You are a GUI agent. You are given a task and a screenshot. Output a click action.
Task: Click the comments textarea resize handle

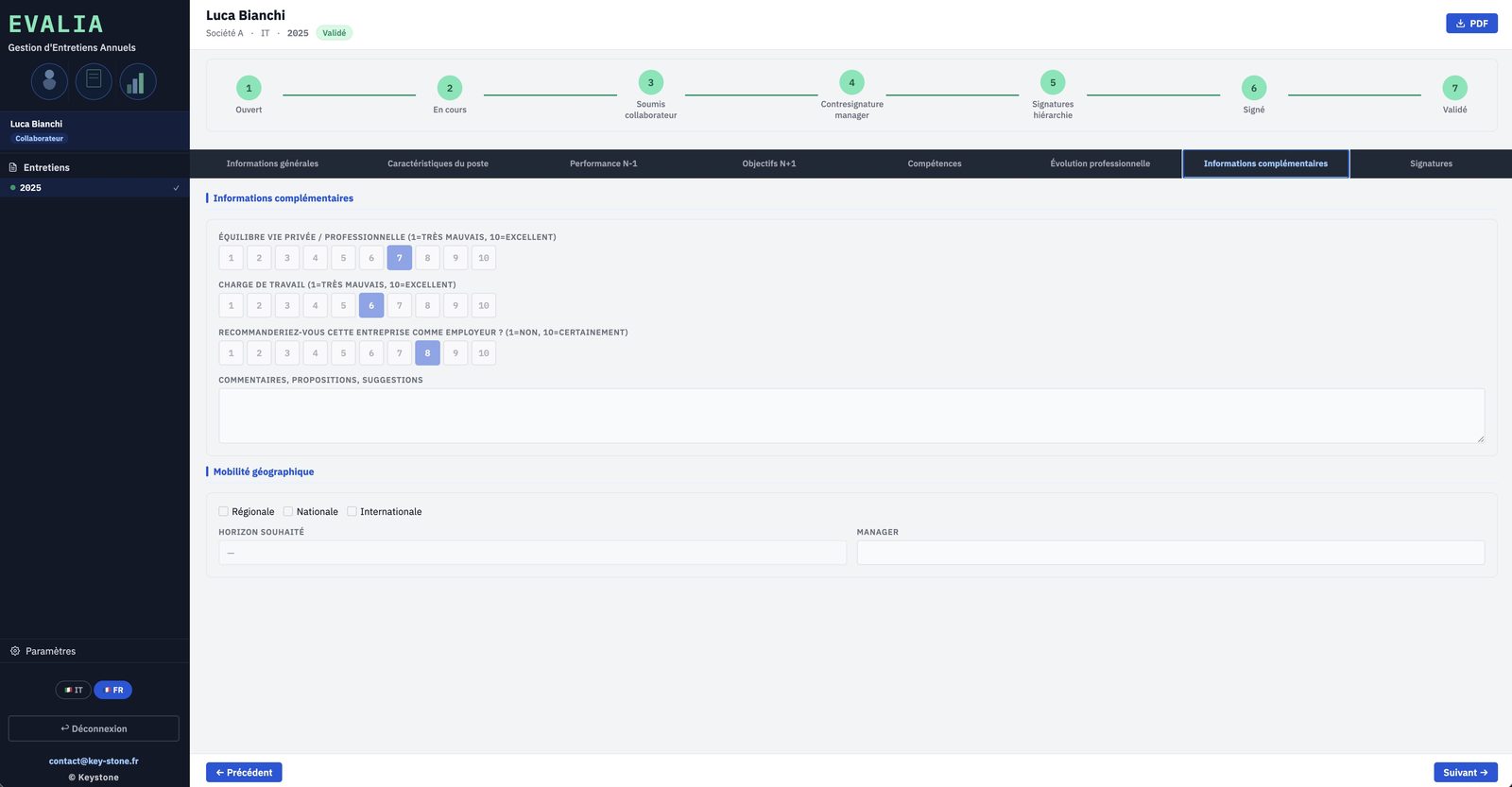click(x=1480, y=438)
